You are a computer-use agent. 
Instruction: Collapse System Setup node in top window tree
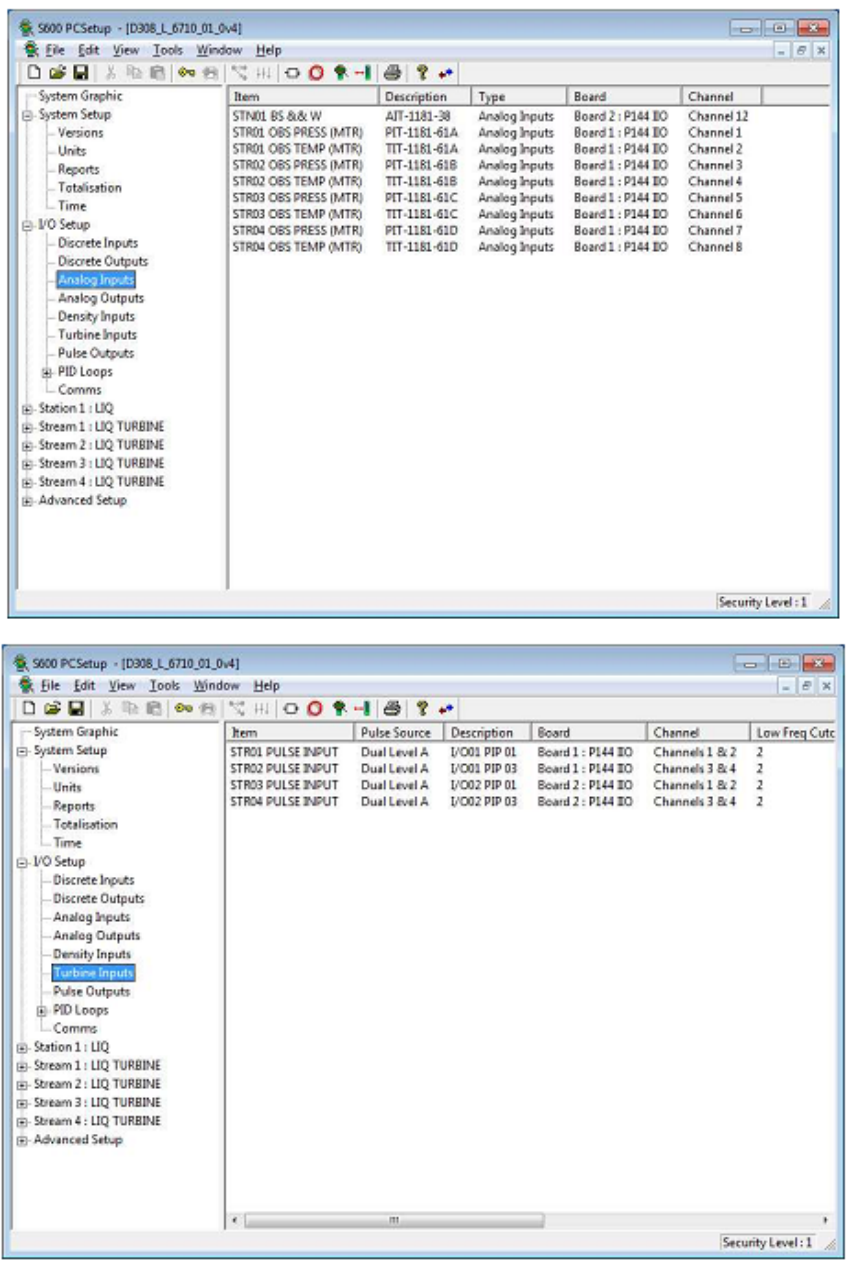pyautogui.click(x=27, y=115)
